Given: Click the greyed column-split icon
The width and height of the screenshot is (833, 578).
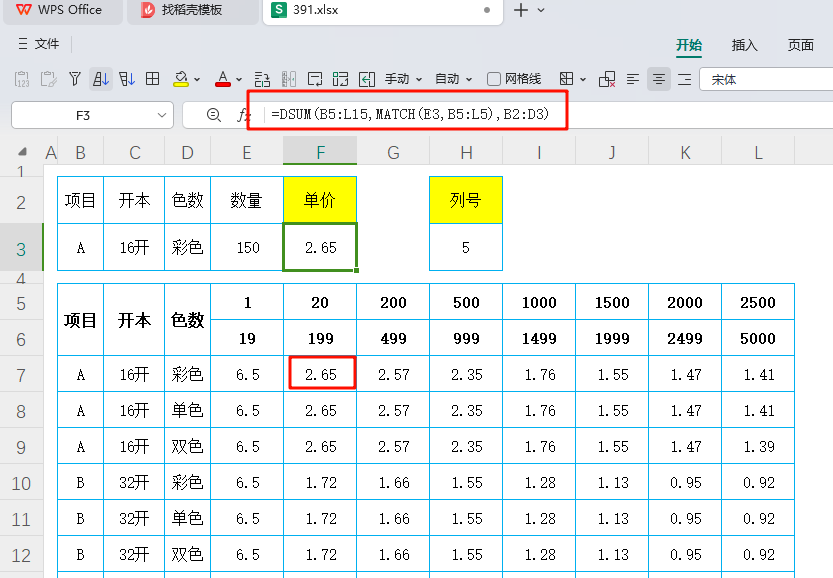Looking at the screenshot, I should pyautogui.click(x=288, y=79).
